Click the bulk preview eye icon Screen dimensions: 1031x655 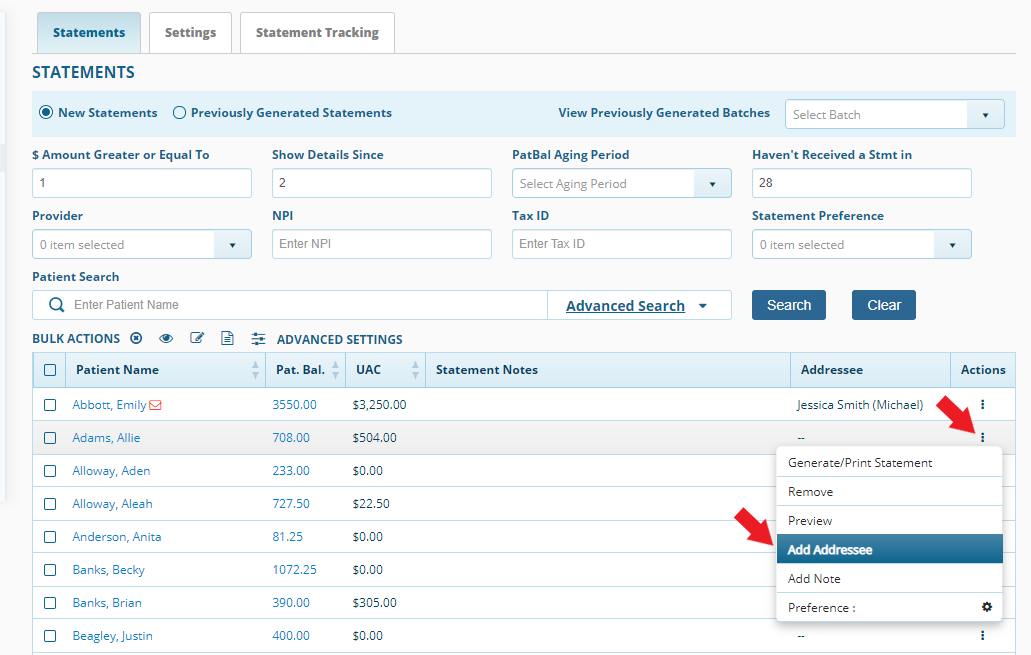pyautogui.click(x=166, y=338)
